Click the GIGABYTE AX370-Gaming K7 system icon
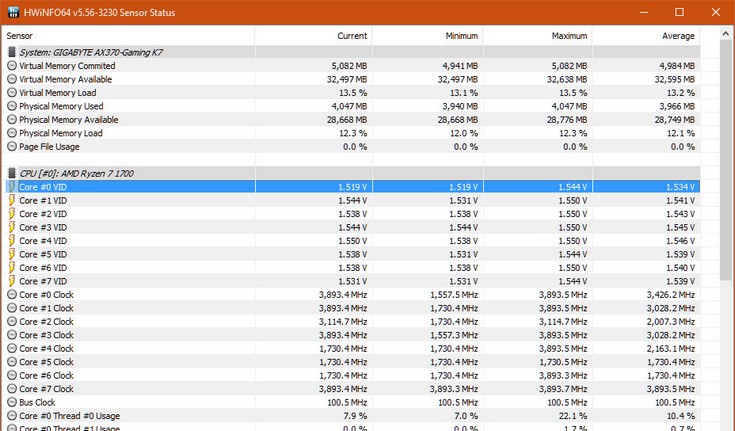Screen dimensions: 735x431 pos(11,52)
